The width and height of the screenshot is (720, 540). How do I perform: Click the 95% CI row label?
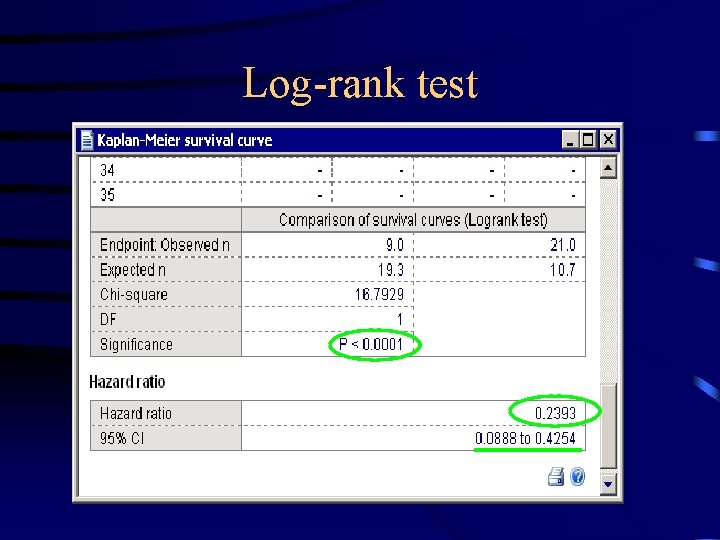(122, 438)
